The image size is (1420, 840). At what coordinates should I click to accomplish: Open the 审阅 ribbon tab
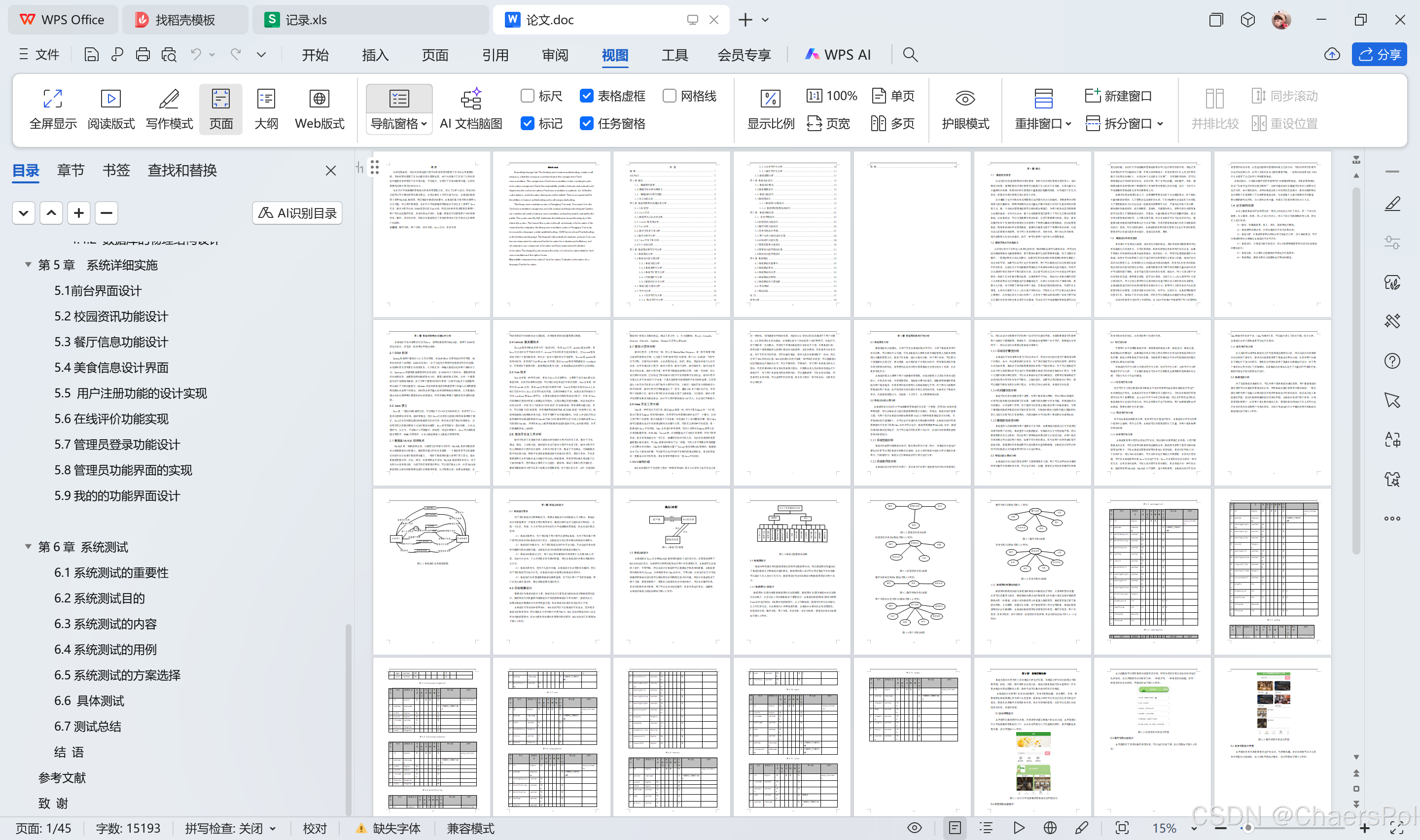point(555,55)
